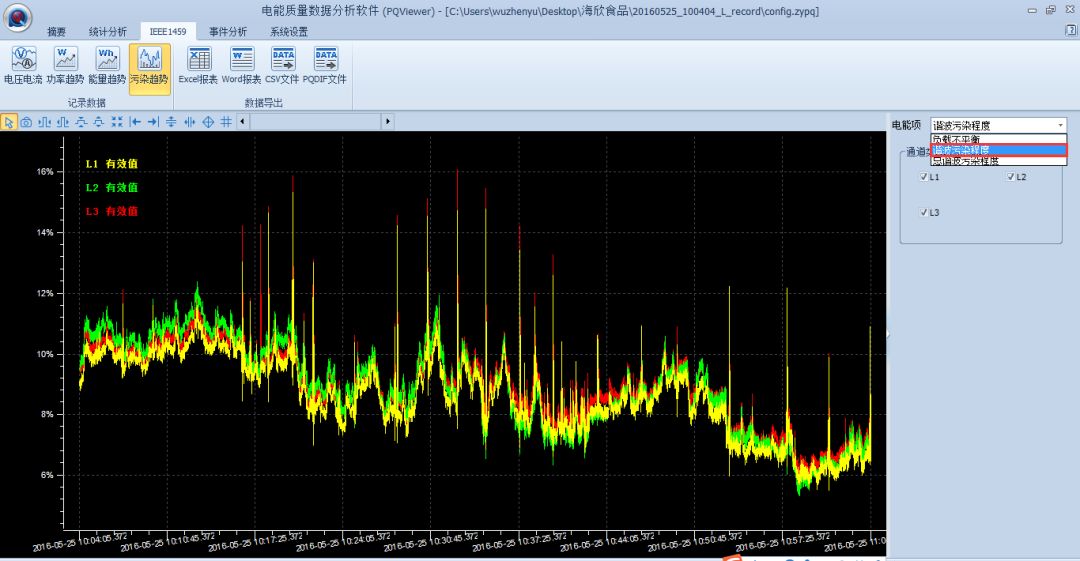The height and width of the screenshot is (561, 1080).
Task: Switch to the 统计分析 tab
Action: 107,32
